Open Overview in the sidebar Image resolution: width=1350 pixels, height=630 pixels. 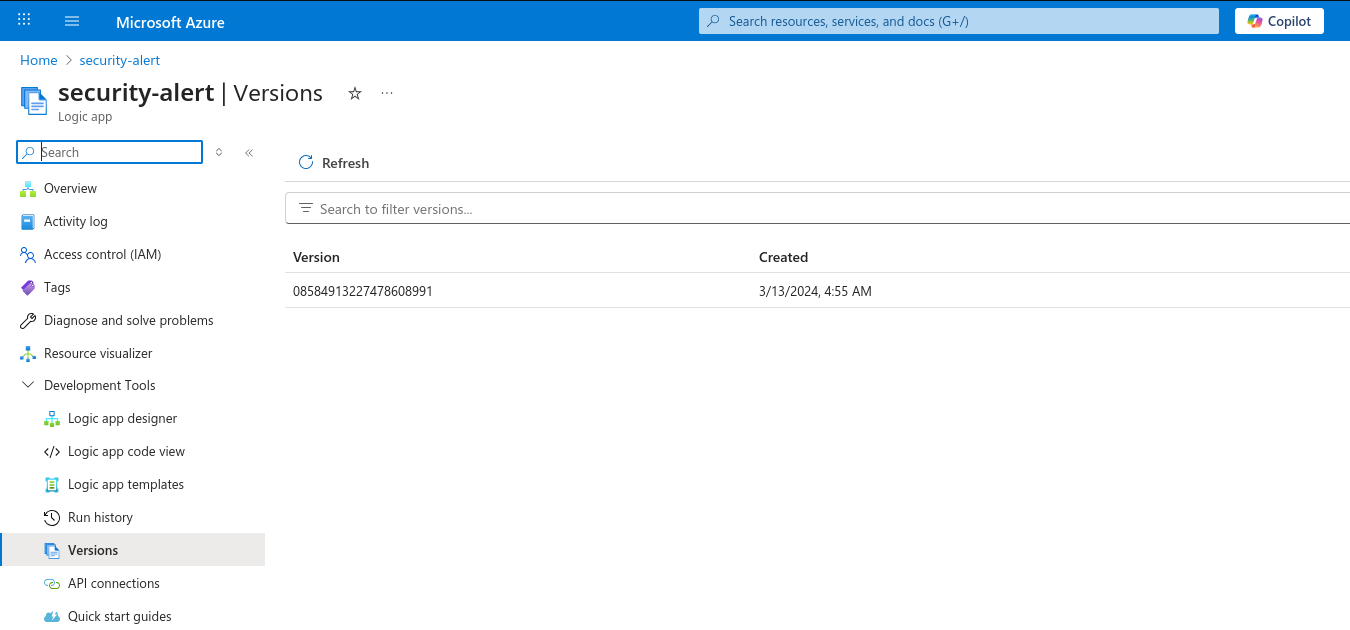click(x=70, y=188)
